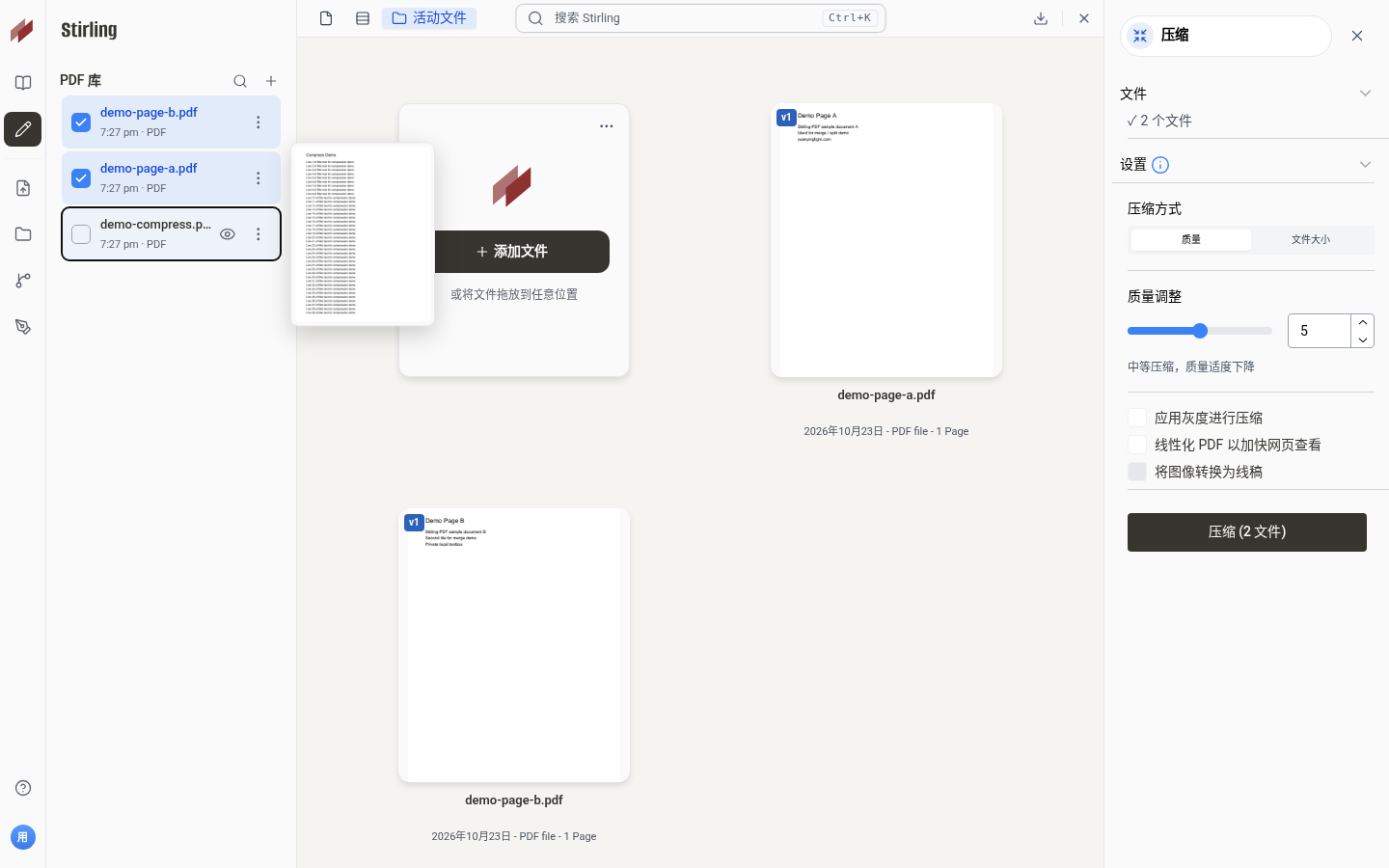Increase quality value with up stepper arrow

[1362, 322]
